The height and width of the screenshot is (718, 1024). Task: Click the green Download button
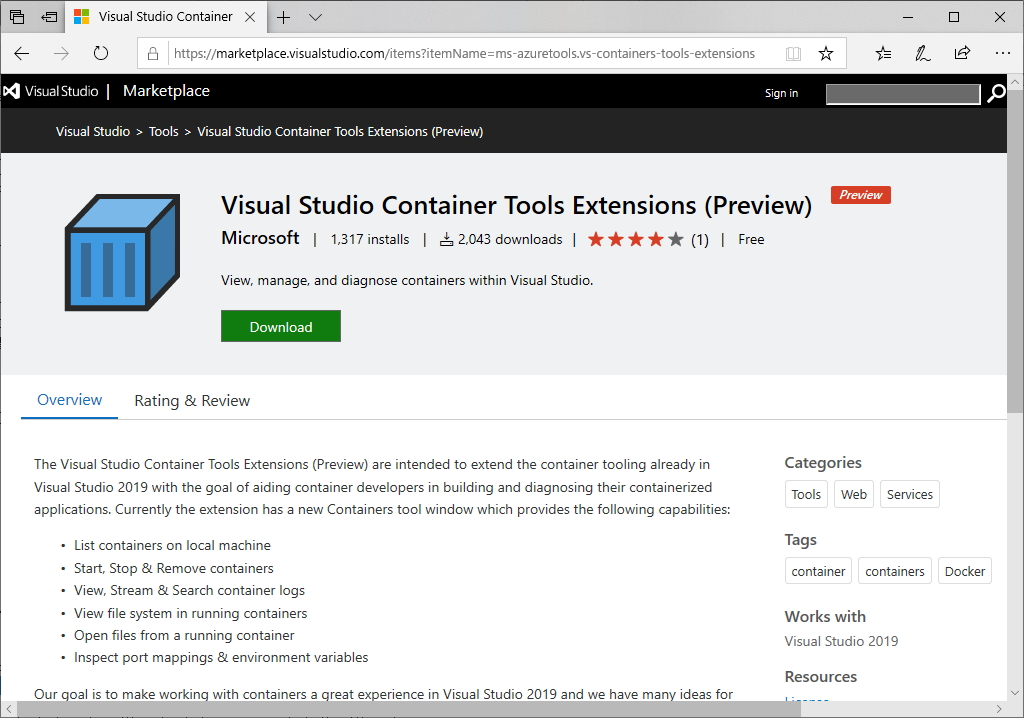point(280,326)
